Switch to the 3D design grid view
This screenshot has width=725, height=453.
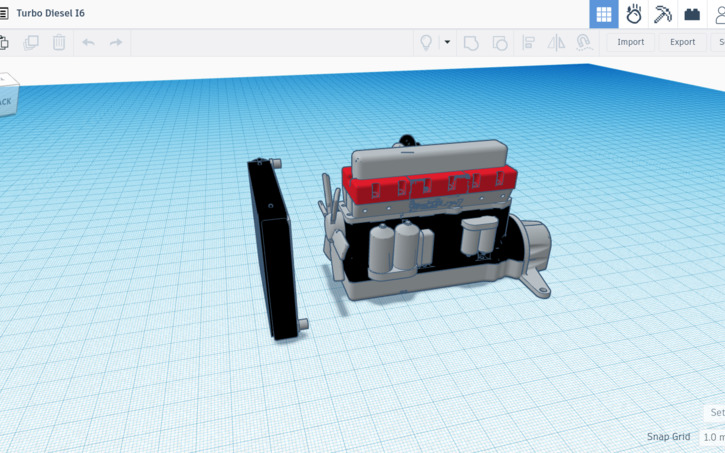603,14
